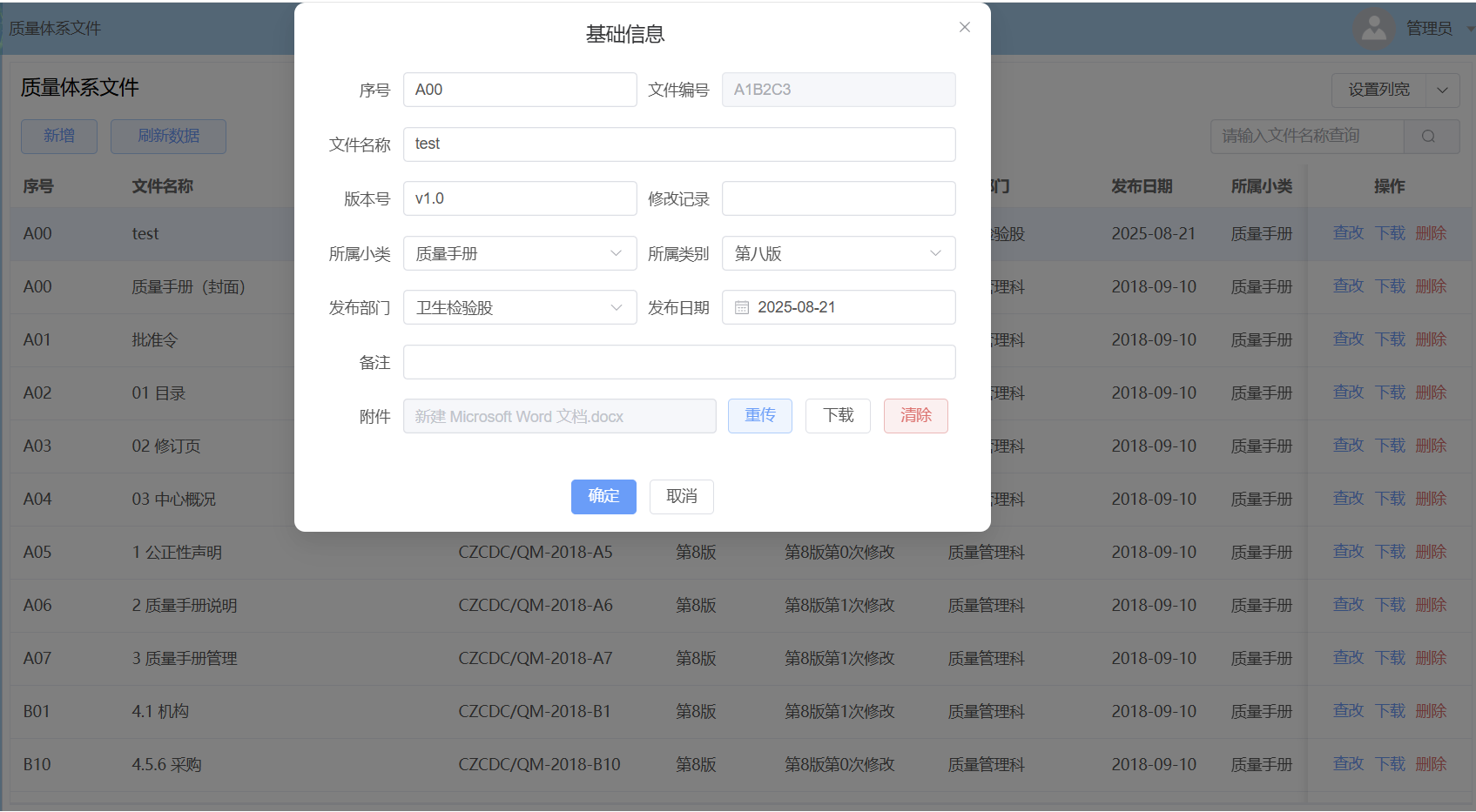The width and height of the screenshot is (1476, 812).
Task: Click the 操作 column header
Action: coord(1390,186)
